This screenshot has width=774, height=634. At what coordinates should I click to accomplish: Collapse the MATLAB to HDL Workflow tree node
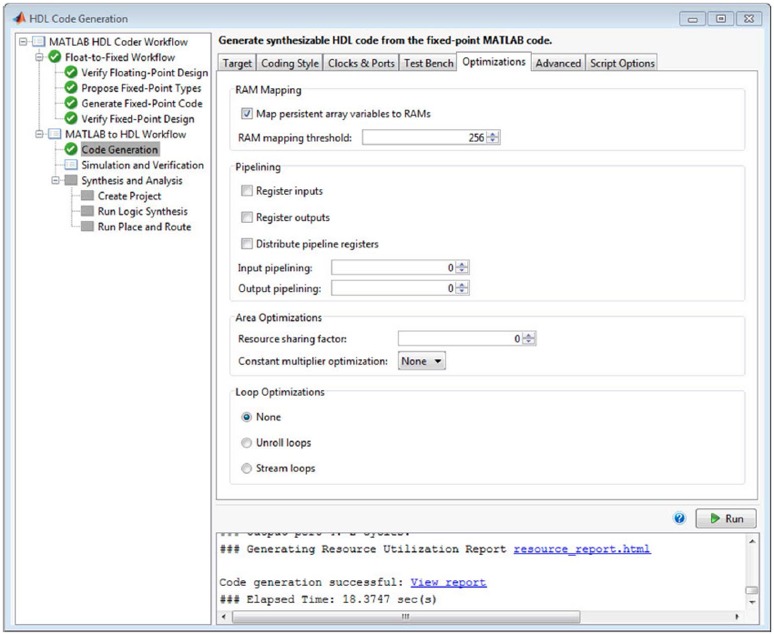pyautogui.click(x=39, y=134)
